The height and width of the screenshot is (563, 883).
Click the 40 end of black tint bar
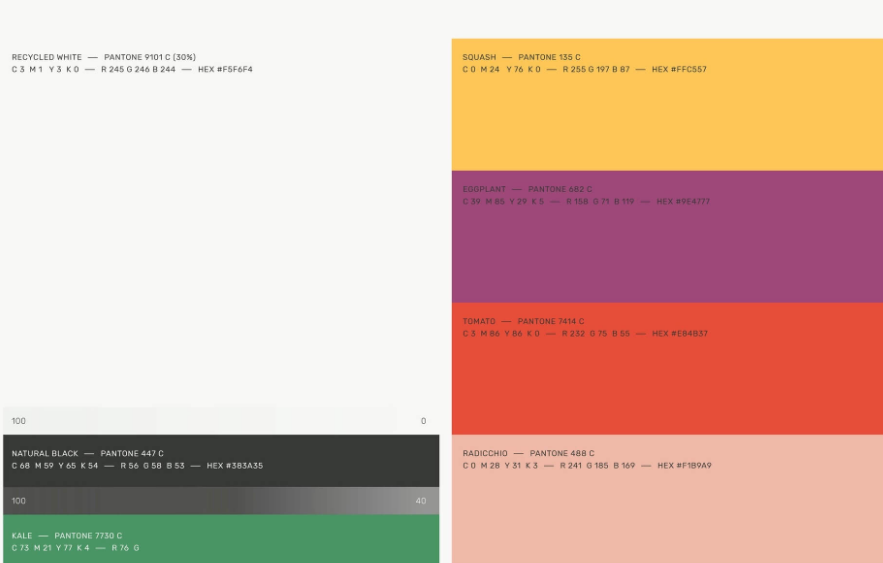click(x=420, y=501)
